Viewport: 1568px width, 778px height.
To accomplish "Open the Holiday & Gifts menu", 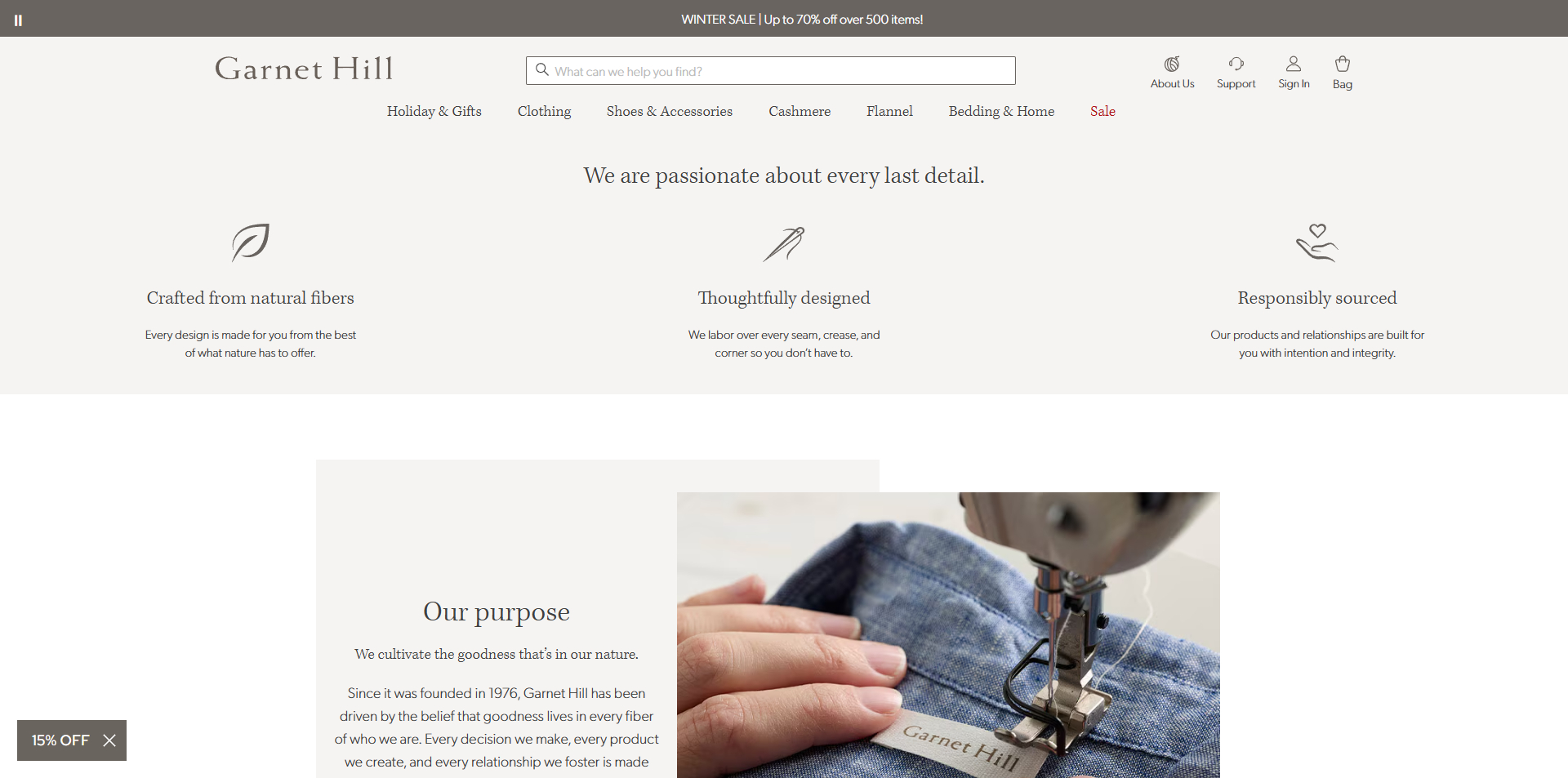I will pyautogui.click(x=434, y=111).
